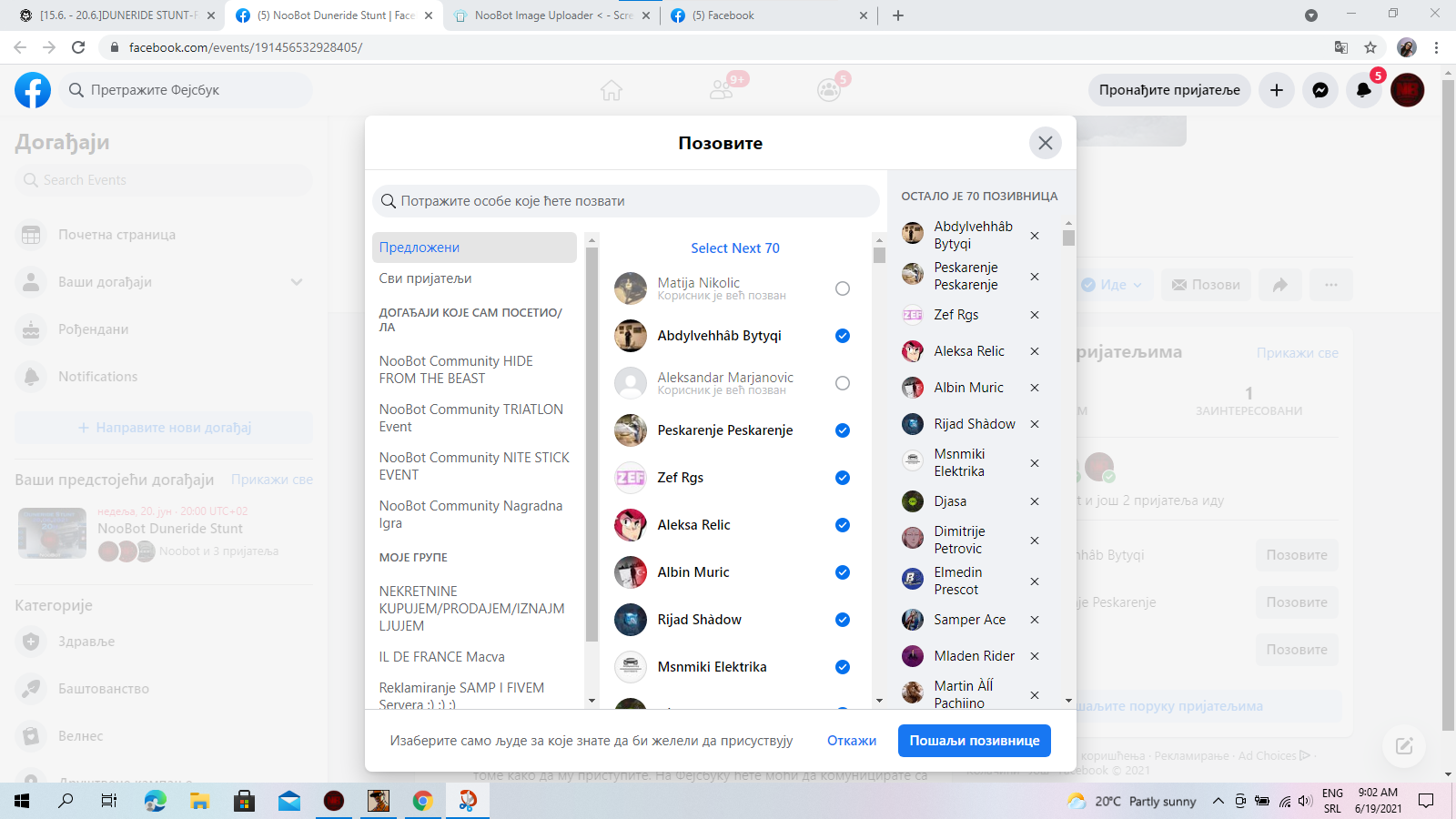Bookmark this page with star icon
Image resolution: width=1456 pixels, height=819 pixels.
(x=1370, y=47)
